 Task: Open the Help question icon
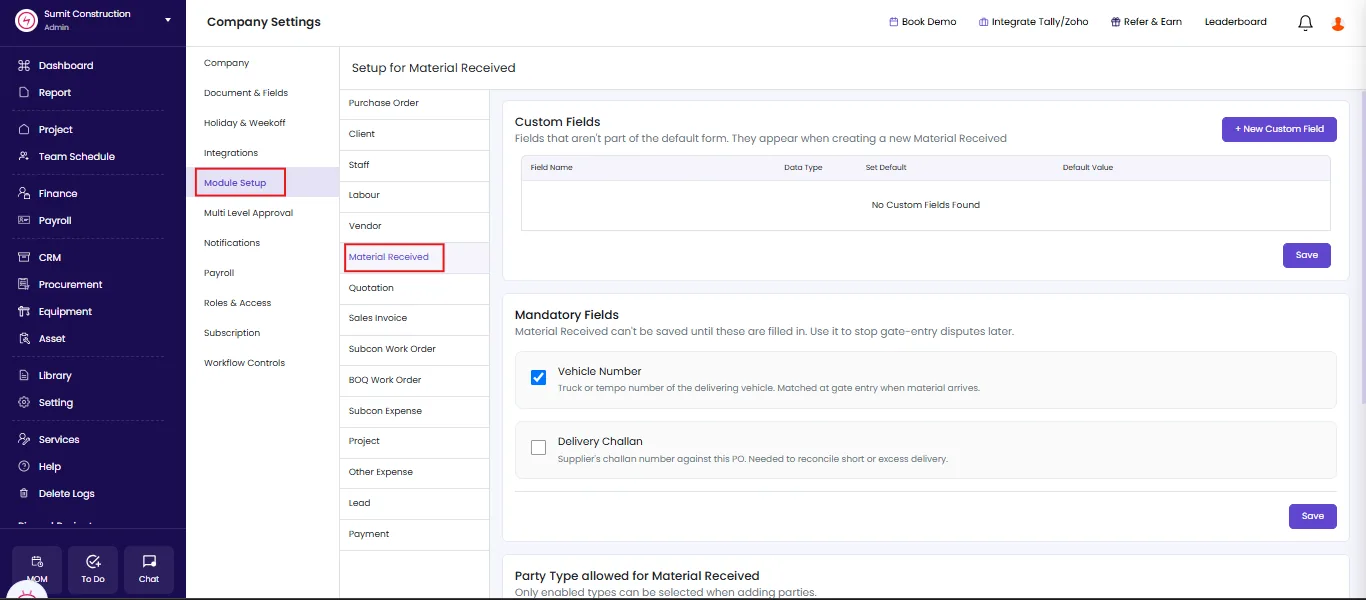[x=24, y=467]
